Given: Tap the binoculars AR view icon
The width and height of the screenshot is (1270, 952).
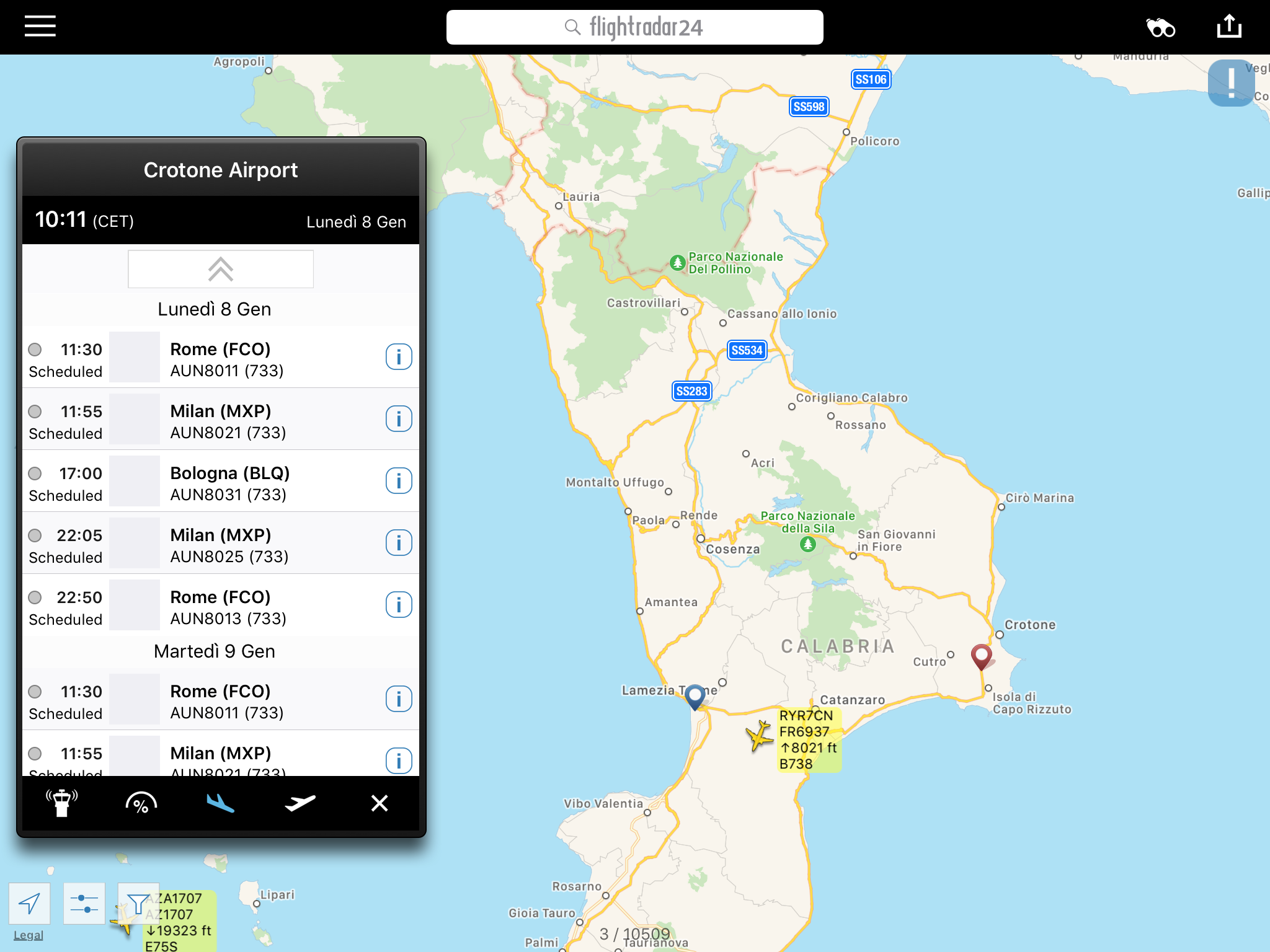Looking at the screenshot, I should (1160, 28).
